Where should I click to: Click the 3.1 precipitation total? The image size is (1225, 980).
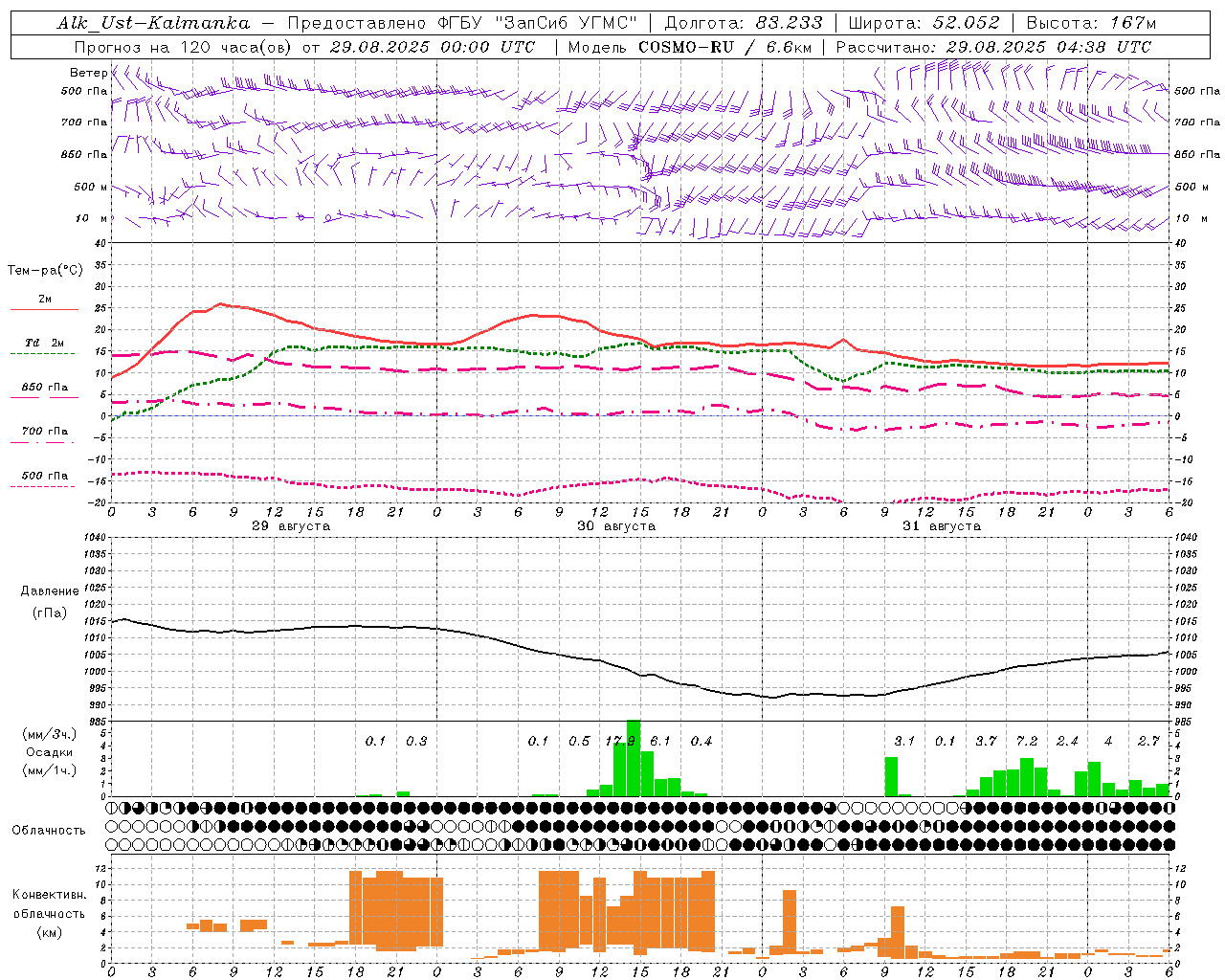click(904, 742)
